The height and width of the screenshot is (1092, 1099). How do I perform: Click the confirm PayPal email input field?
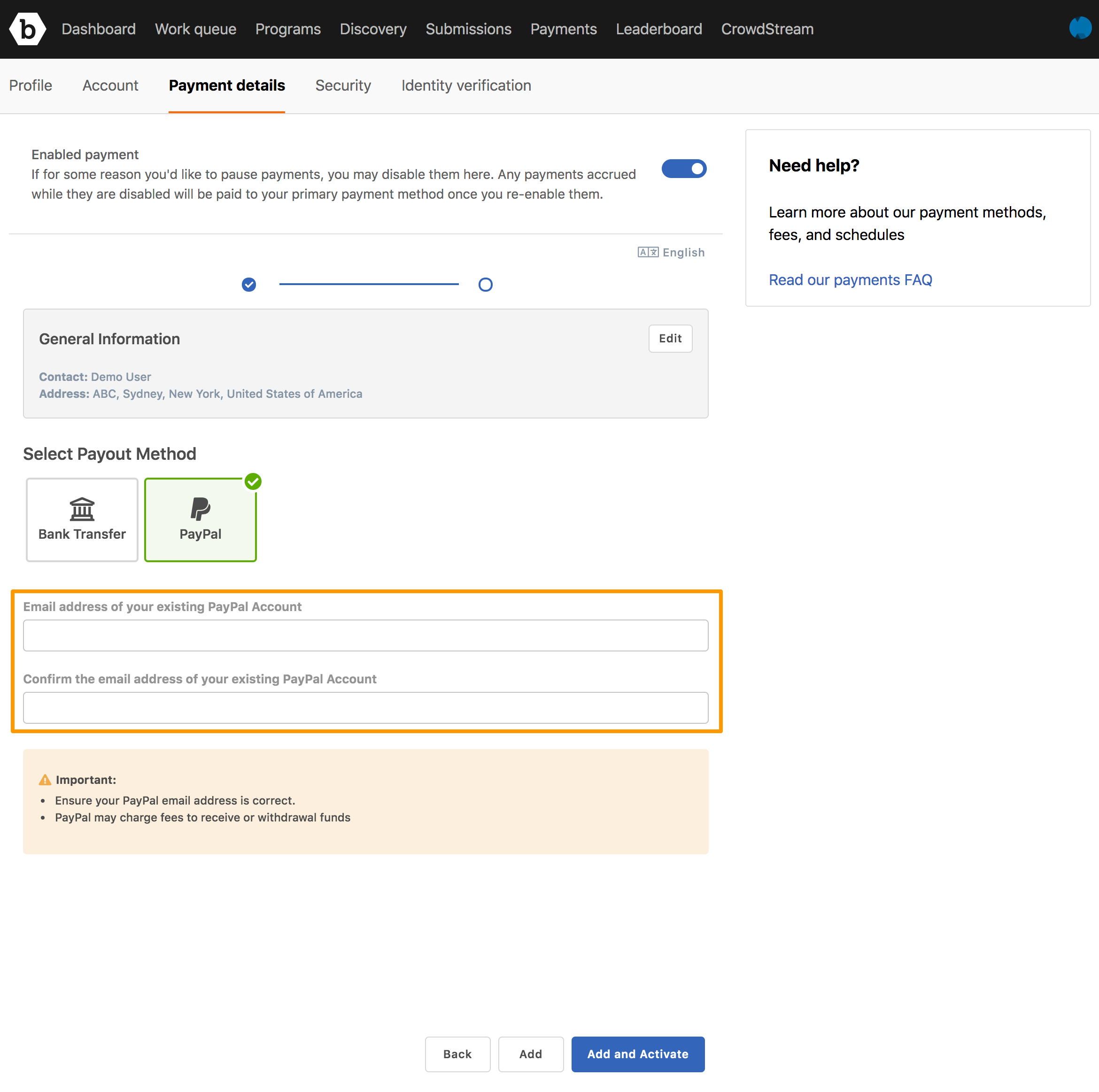coord(365,707)
